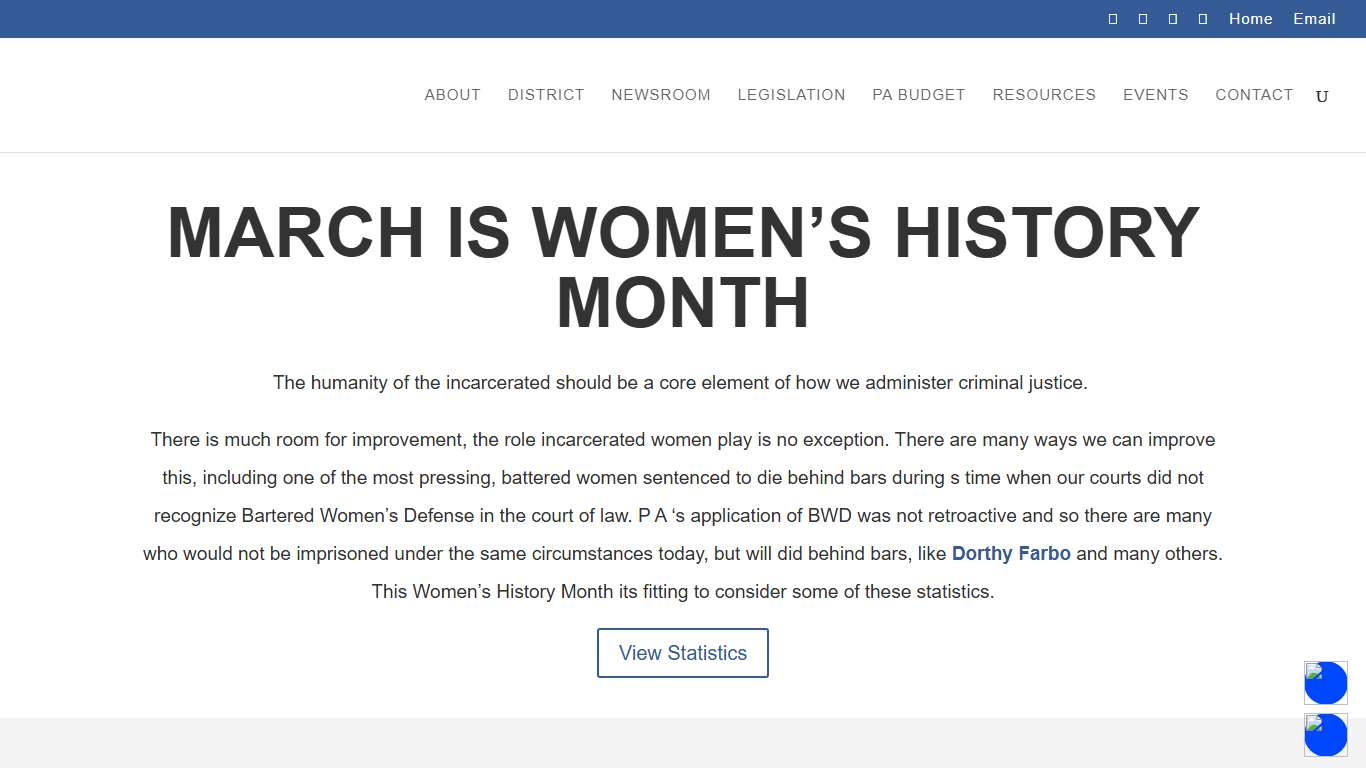The width and height of the screenshot is (1366, 768).
Task: Select the NEWSROOM navigation item
Action: 660,95
